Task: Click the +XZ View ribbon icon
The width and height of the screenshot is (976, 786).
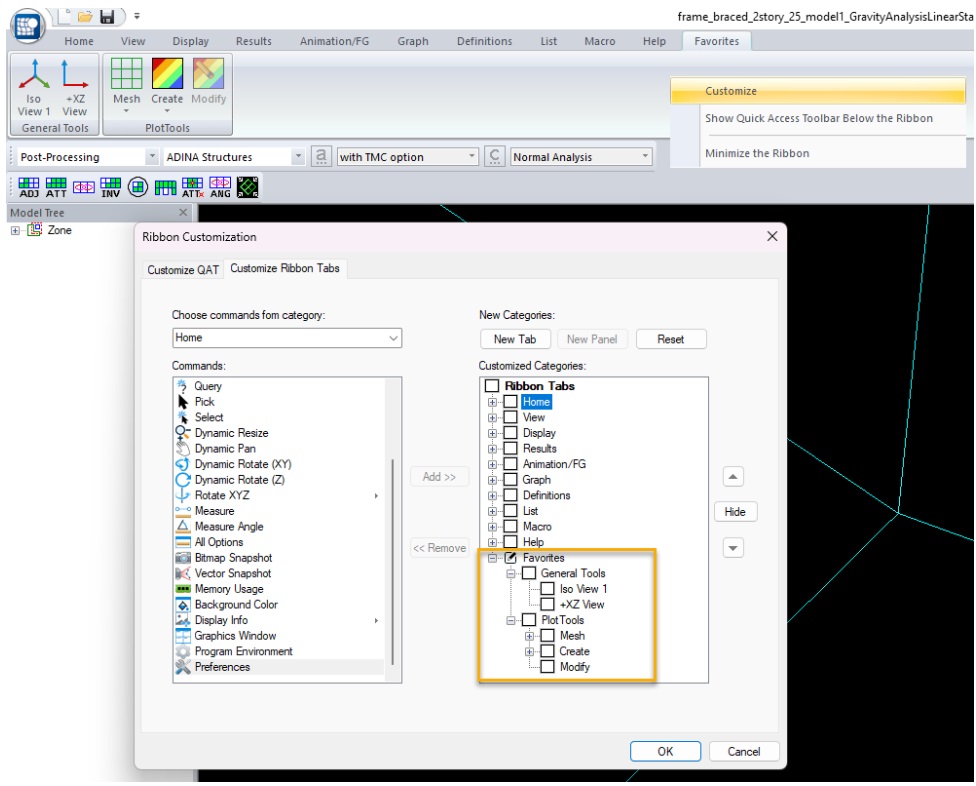Action: (75, 76)
